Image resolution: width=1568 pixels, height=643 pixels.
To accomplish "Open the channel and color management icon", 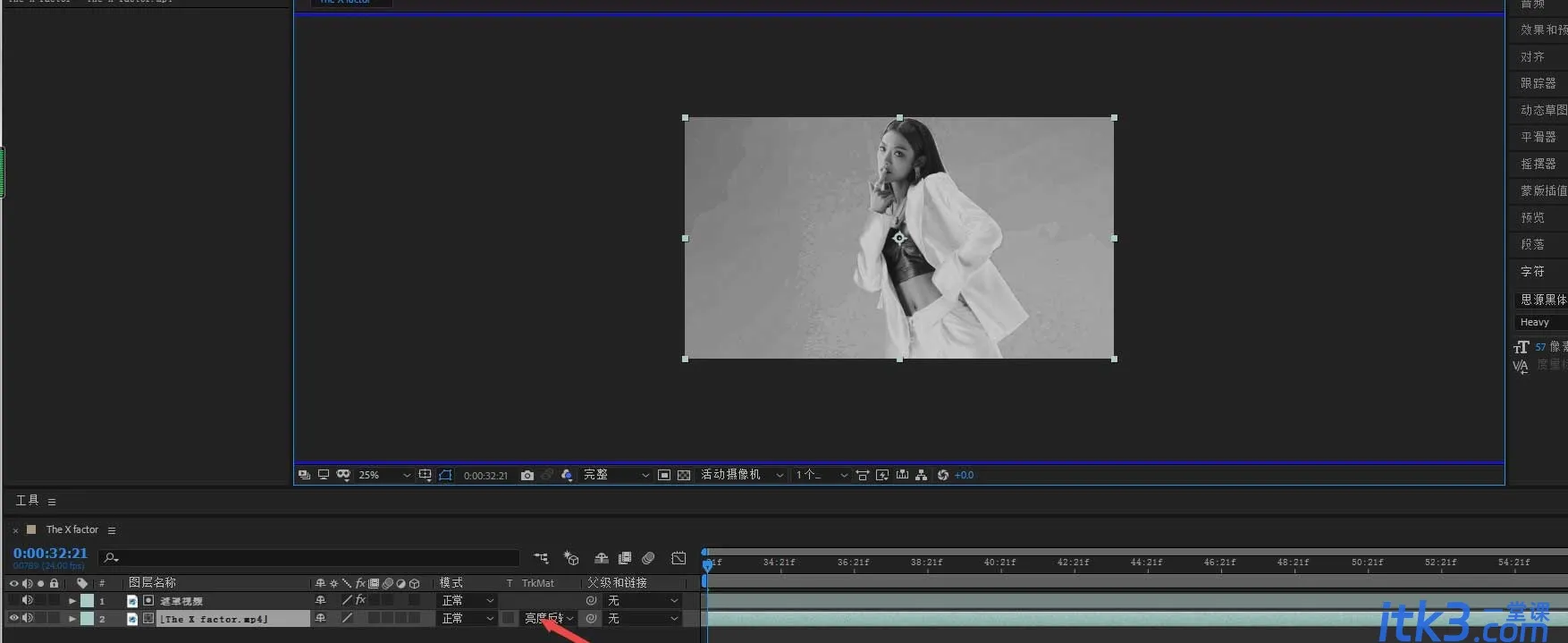I will coord(567,475).
